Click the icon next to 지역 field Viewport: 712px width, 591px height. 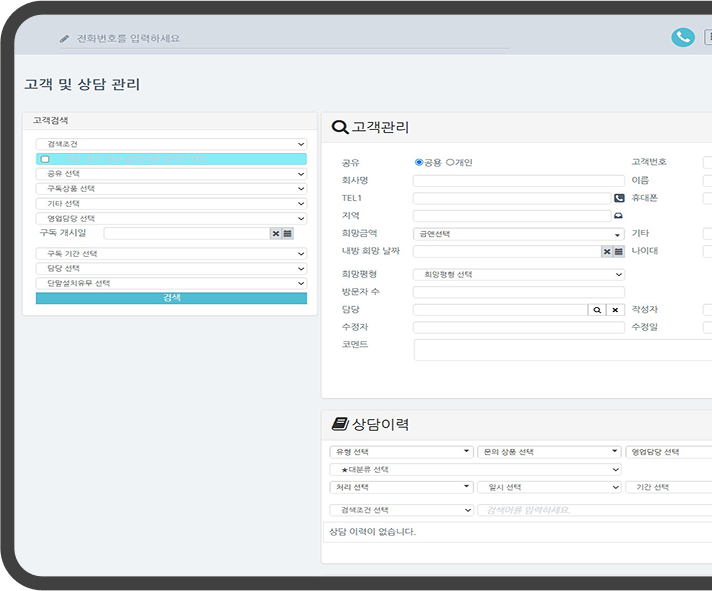(x=618, y=216)
